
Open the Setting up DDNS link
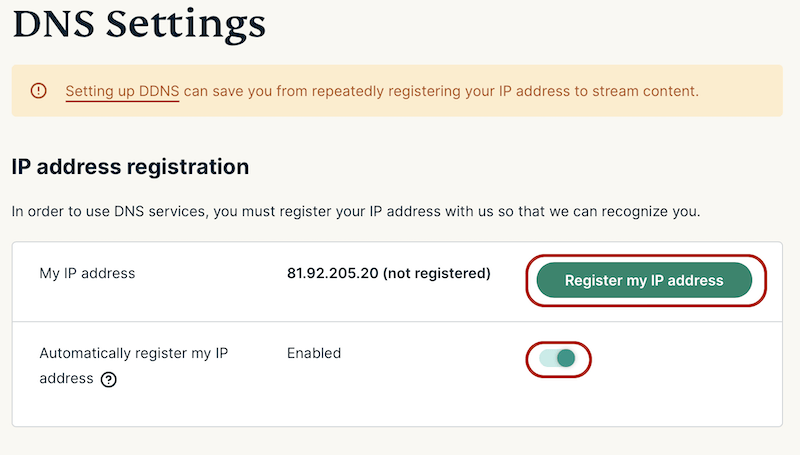122,91
